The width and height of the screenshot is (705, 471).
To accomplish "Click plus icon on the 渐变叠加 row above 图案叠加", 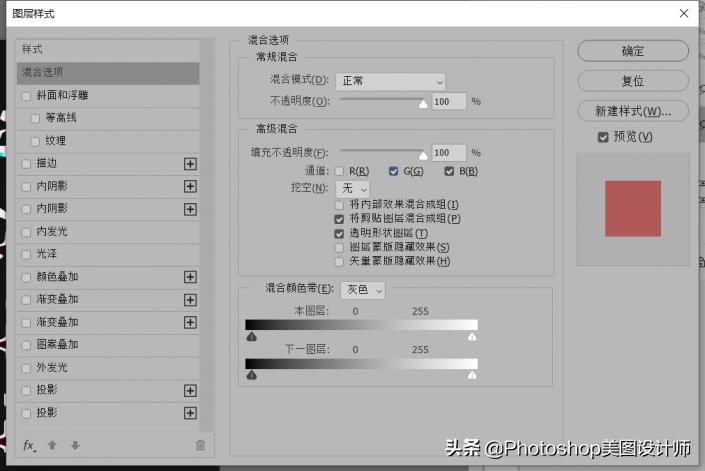I will click(x=190, y=322).
